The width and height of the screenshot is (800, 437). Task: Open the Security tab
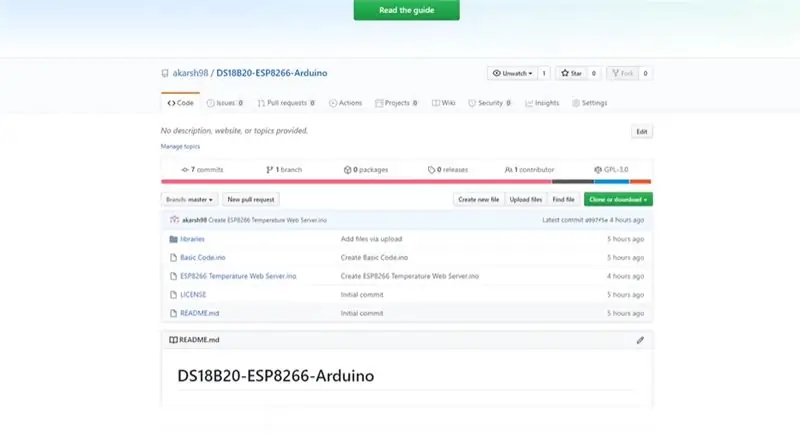tap(489, 103)
